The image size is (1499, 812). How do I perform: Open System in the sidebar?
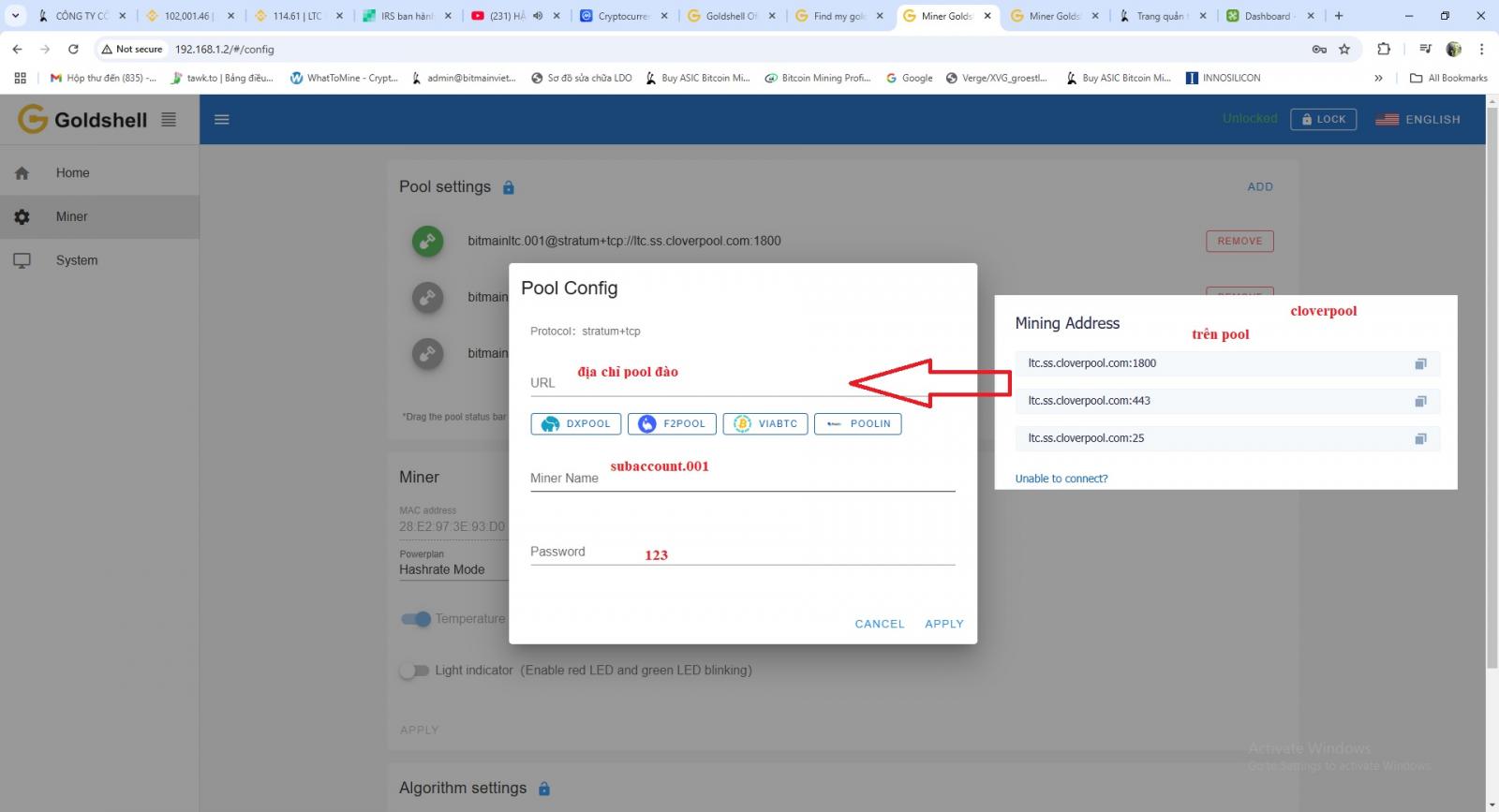click(99, 260)
